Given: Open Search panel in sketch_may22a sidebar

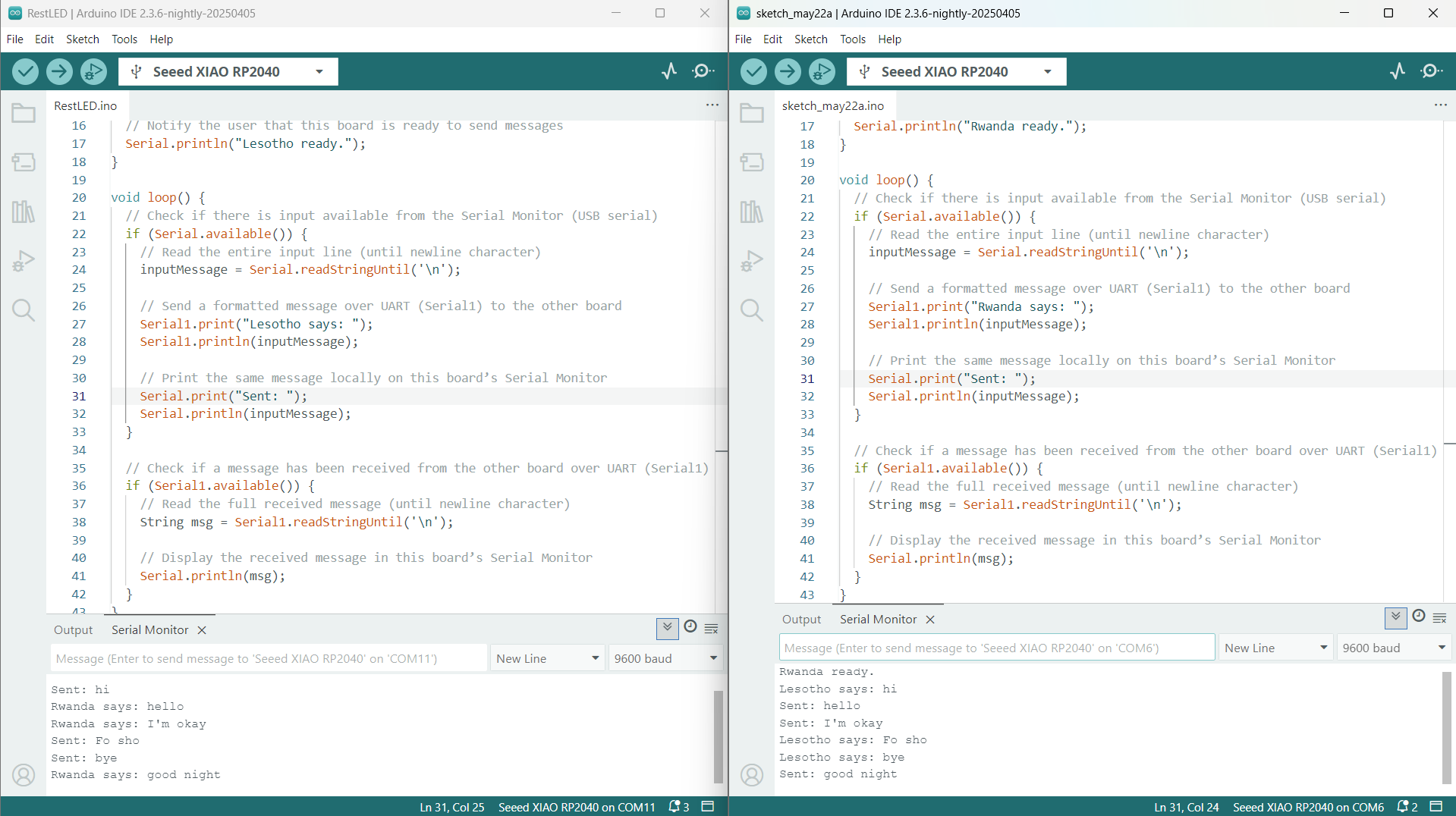Looking at the screenshot, I should pos(752,310).
